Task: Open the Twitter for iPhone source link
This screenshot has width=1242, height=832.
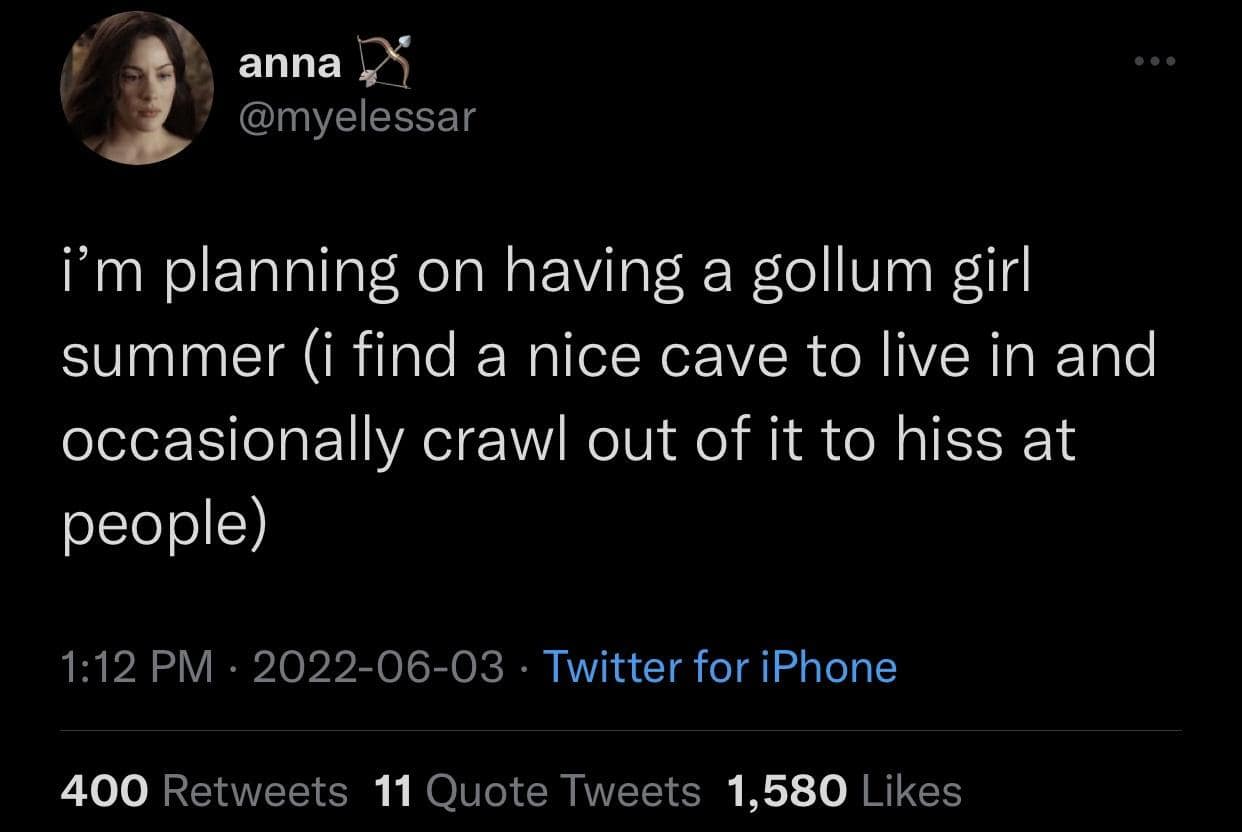Action: click(719, 667)
